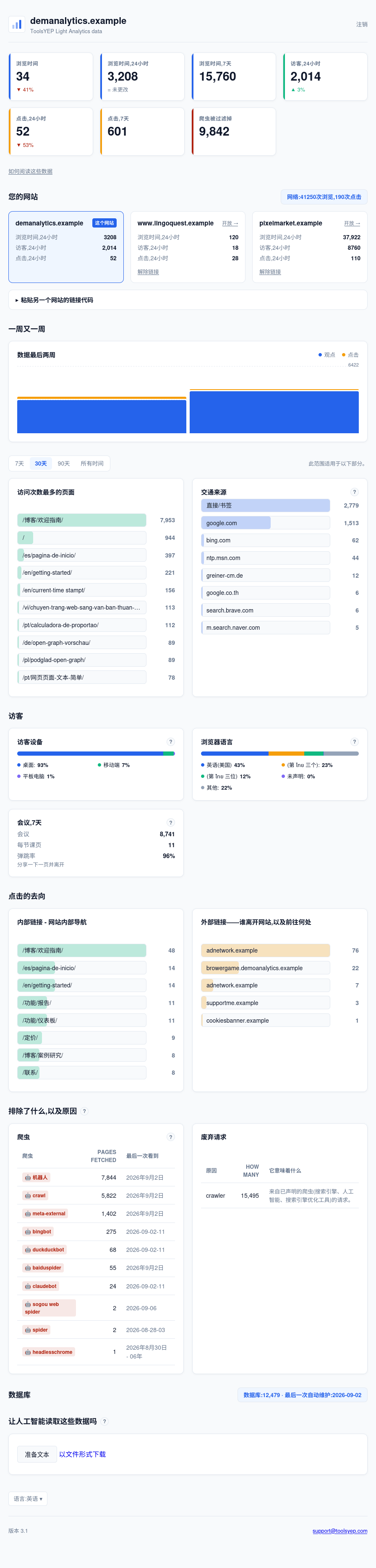Viewport: 376px width, 1568px height.
Task: Click 解除链接 under pixelmarket.example
Action: click(270, 272)
